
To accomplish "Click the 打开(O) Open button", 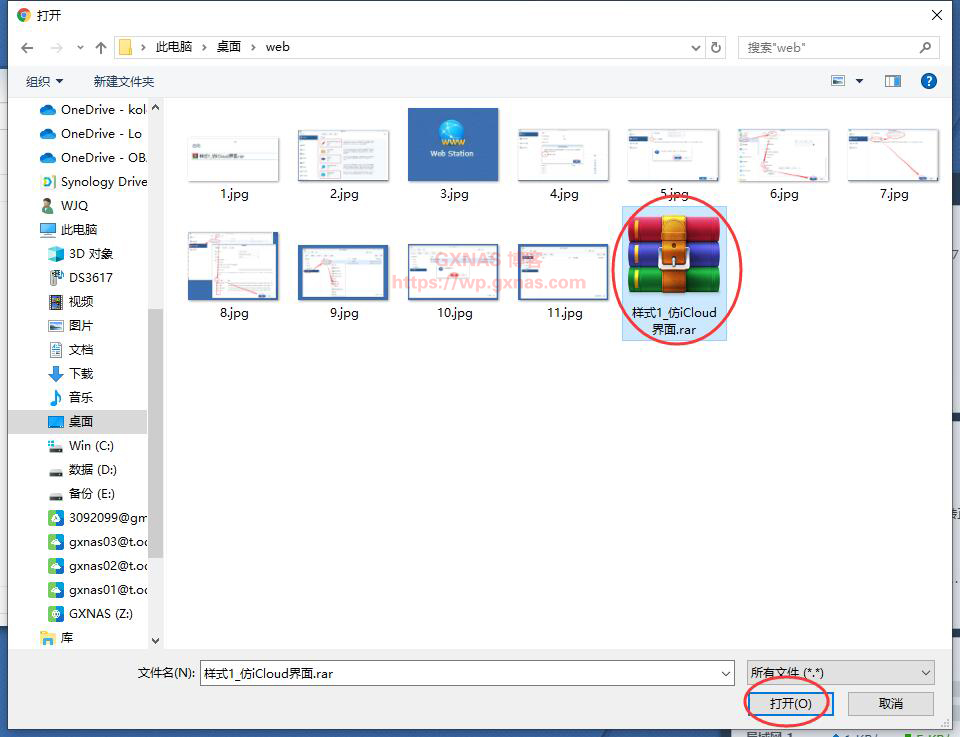I will 788,703.
